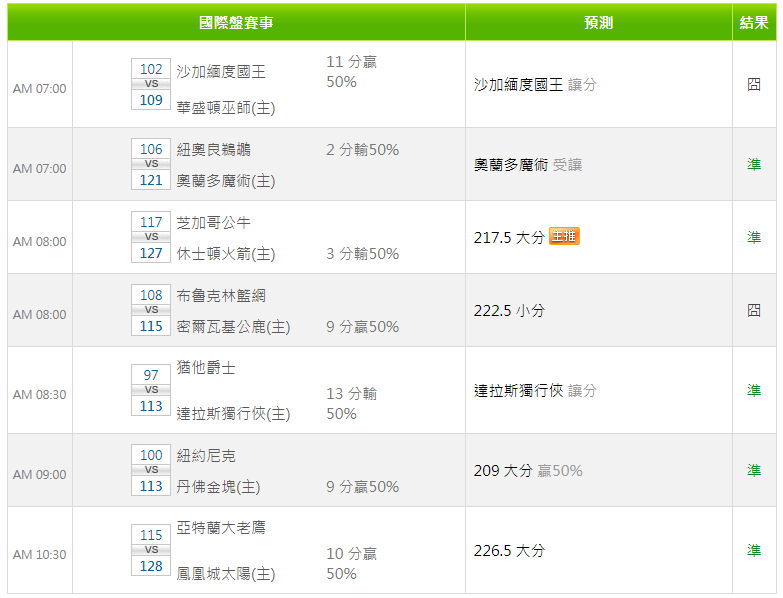Click score 102 for 沙加緬度國王

click(151, 69)
